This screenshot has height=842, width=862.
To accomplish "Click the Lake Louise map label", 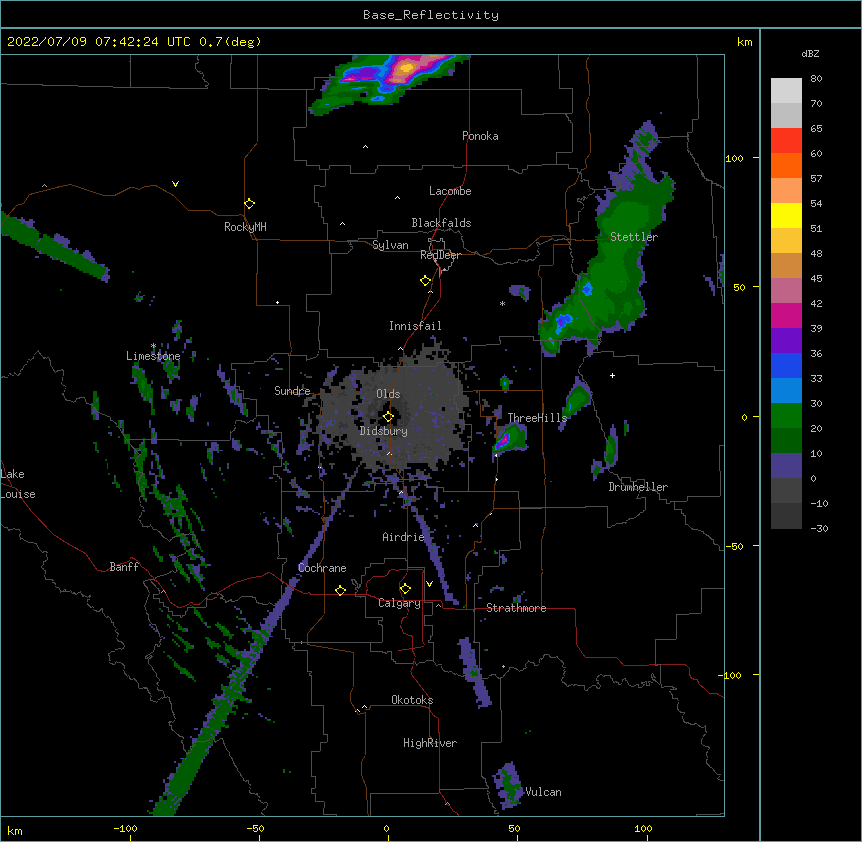I will 18,484.
